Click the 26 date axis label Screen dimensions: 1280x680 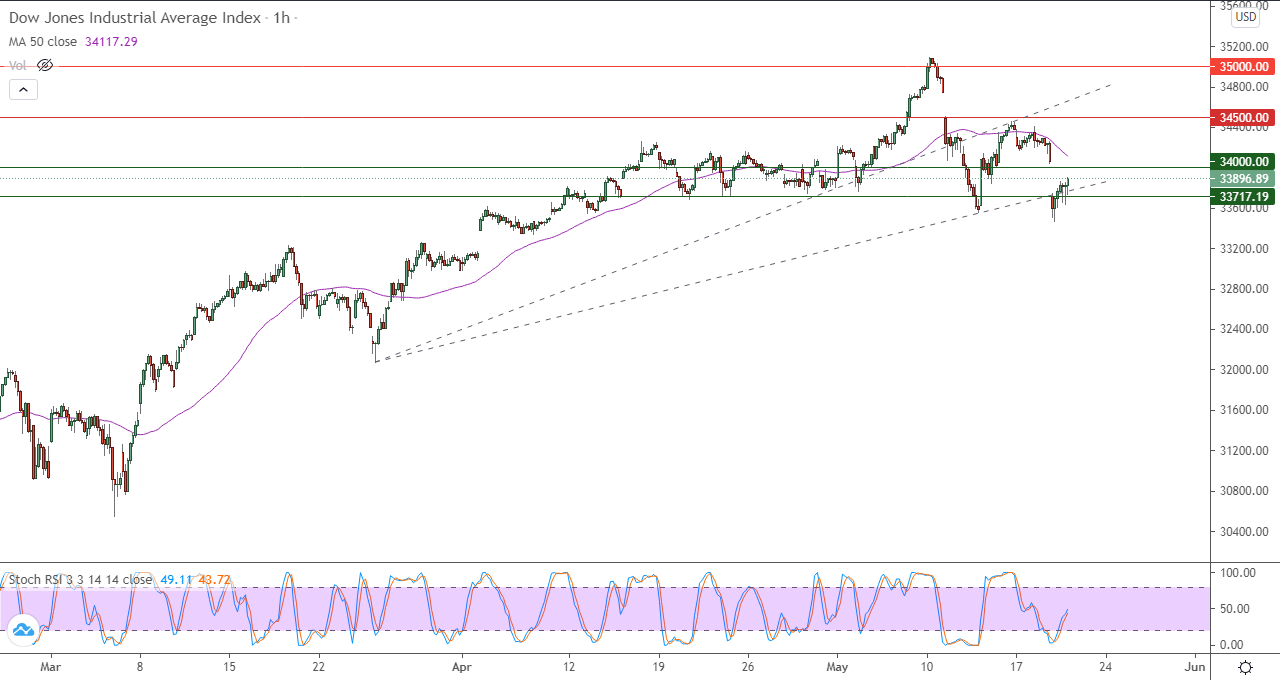[x=747, y=666]
